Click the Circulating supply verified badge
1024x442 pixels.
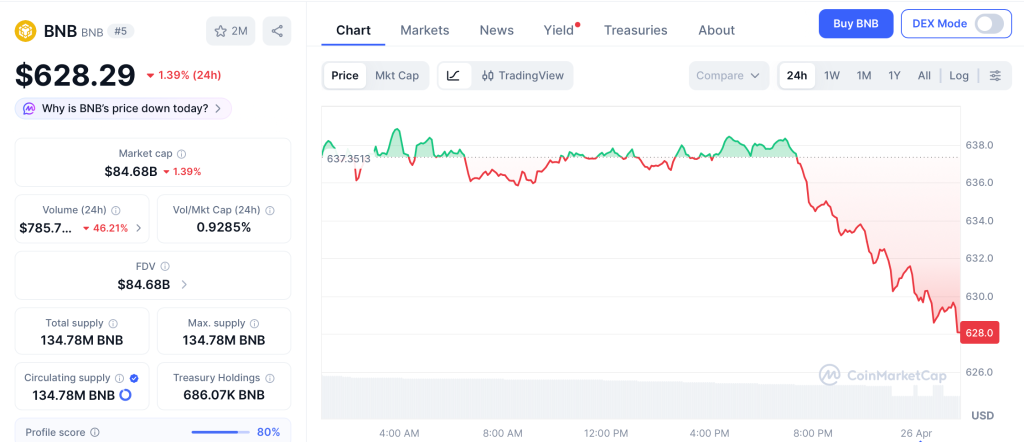pos(134,378)
